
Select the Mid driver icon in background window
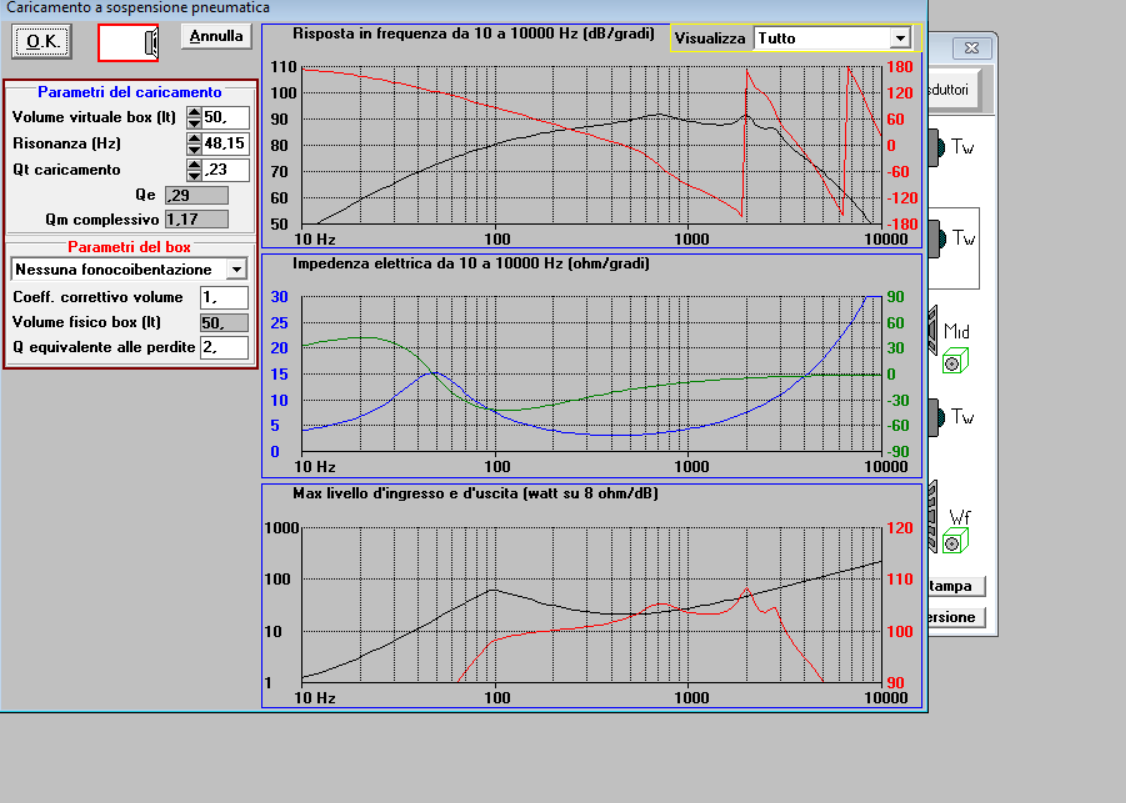click(933, 330)
